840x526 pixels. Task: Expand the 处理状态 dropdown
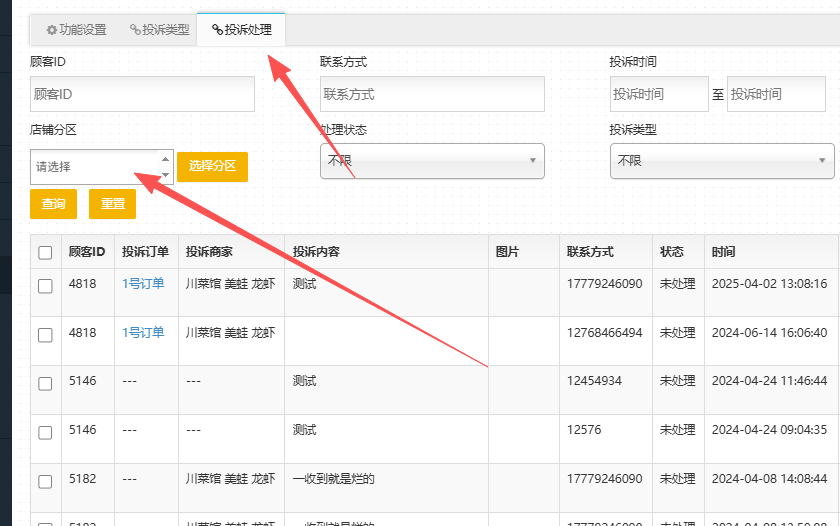pos(432,161)
